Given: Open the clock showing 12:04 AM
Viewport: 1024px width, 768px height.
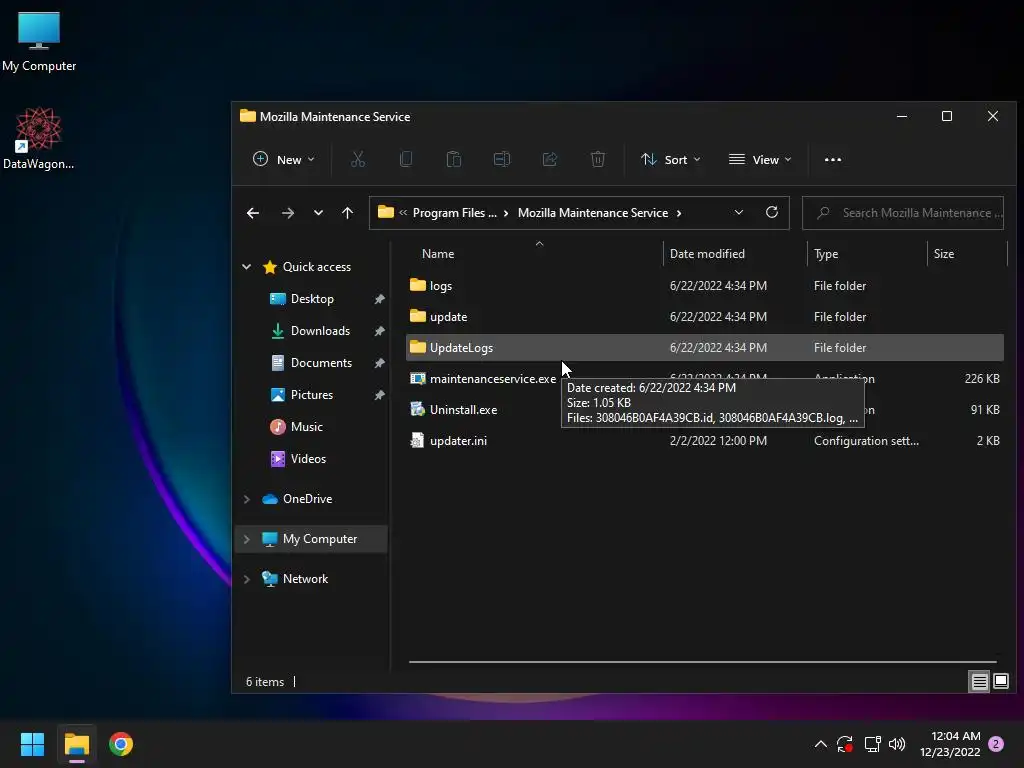Looking at the screenshot, I should pos(950,744).
